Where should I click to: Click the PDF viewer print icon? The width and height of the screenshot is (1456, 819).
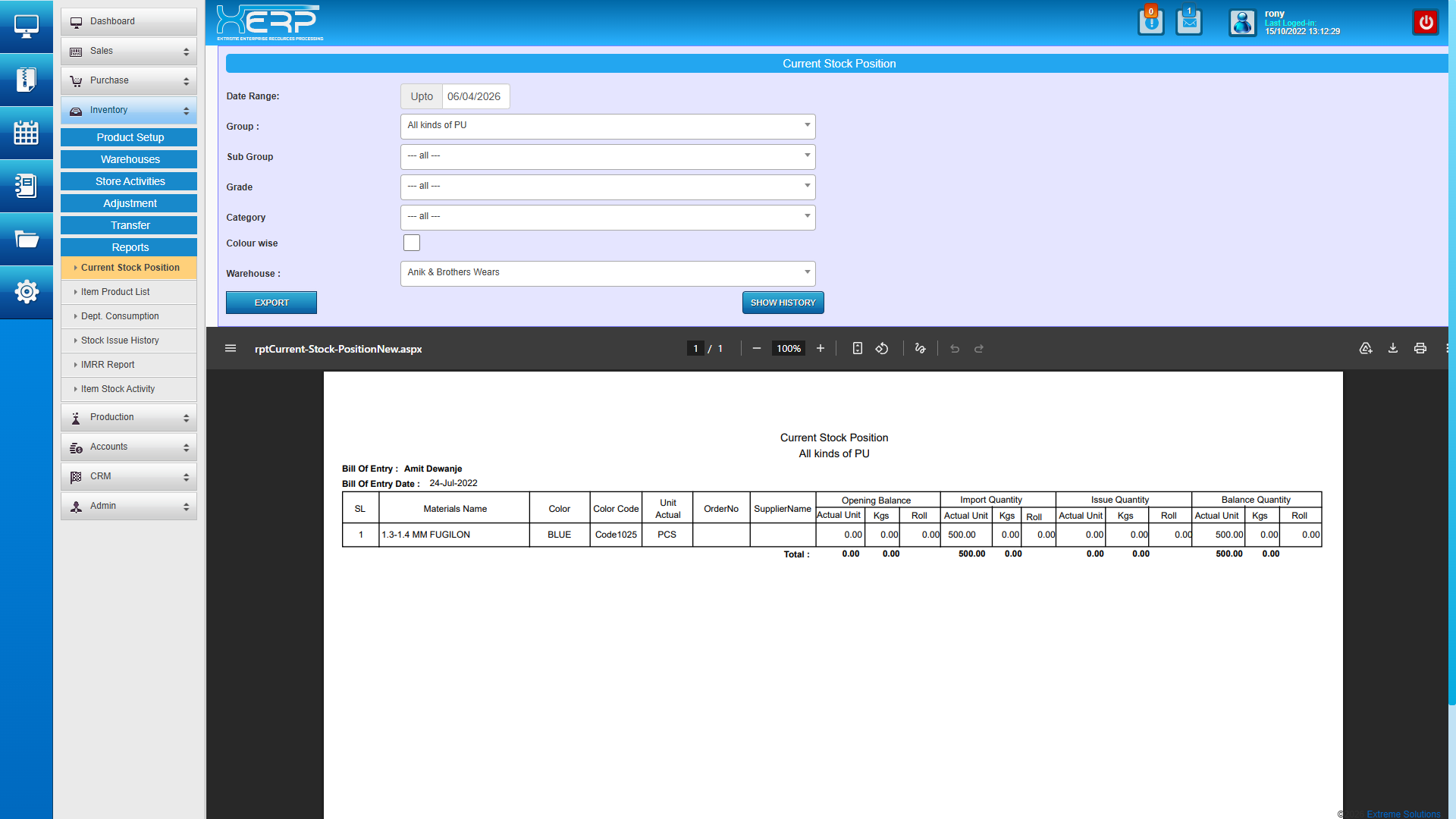click(x=1420, y=349)
